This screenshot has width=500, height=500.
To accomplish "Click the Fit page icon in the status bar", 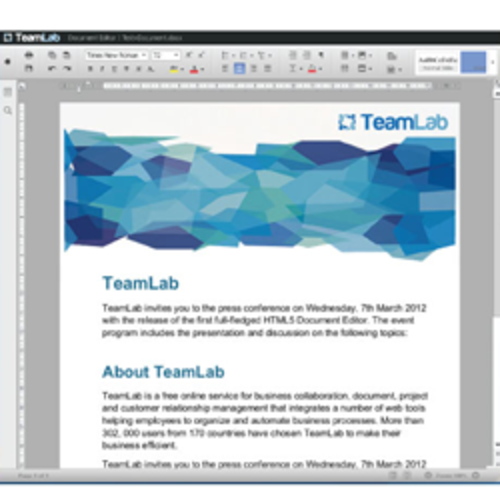I will click(393, 476).
